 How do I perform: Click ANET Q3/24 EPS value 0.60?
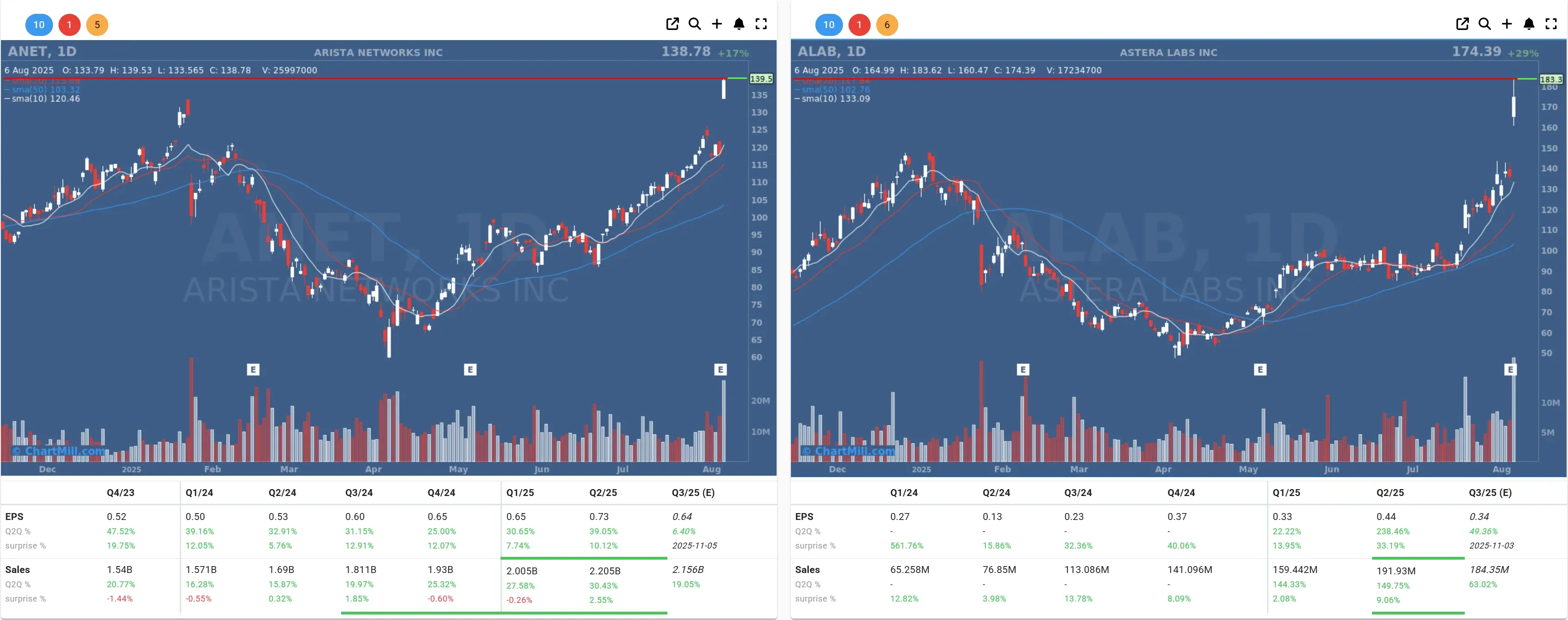(355, 516)
